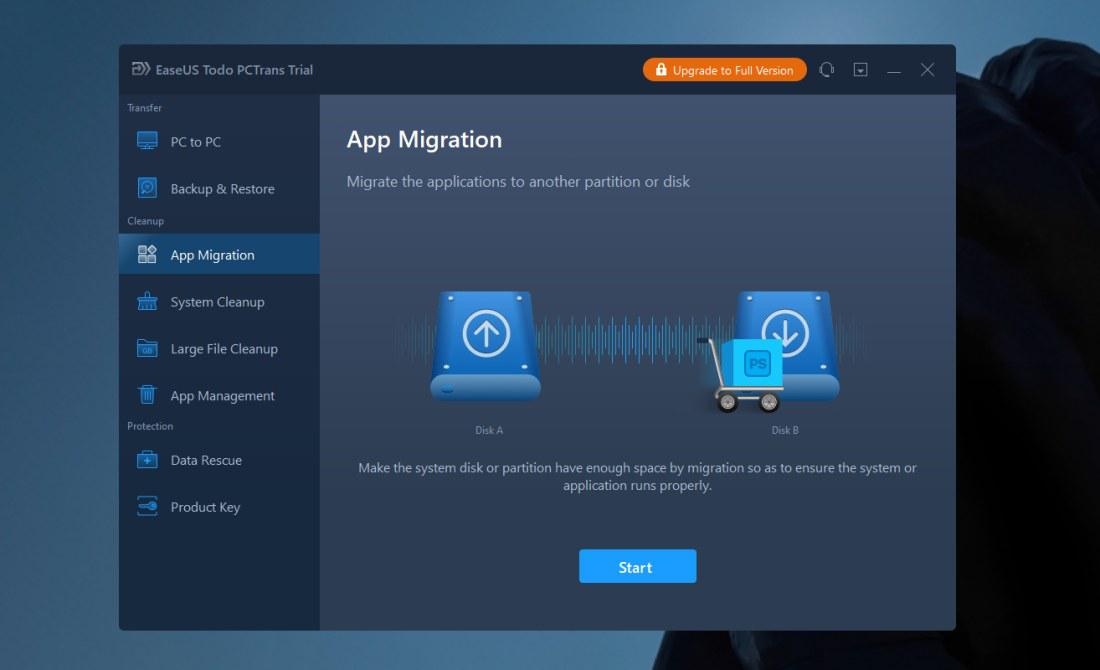Open support via the headset icon
1100x670 pixels.
[827, 69]
